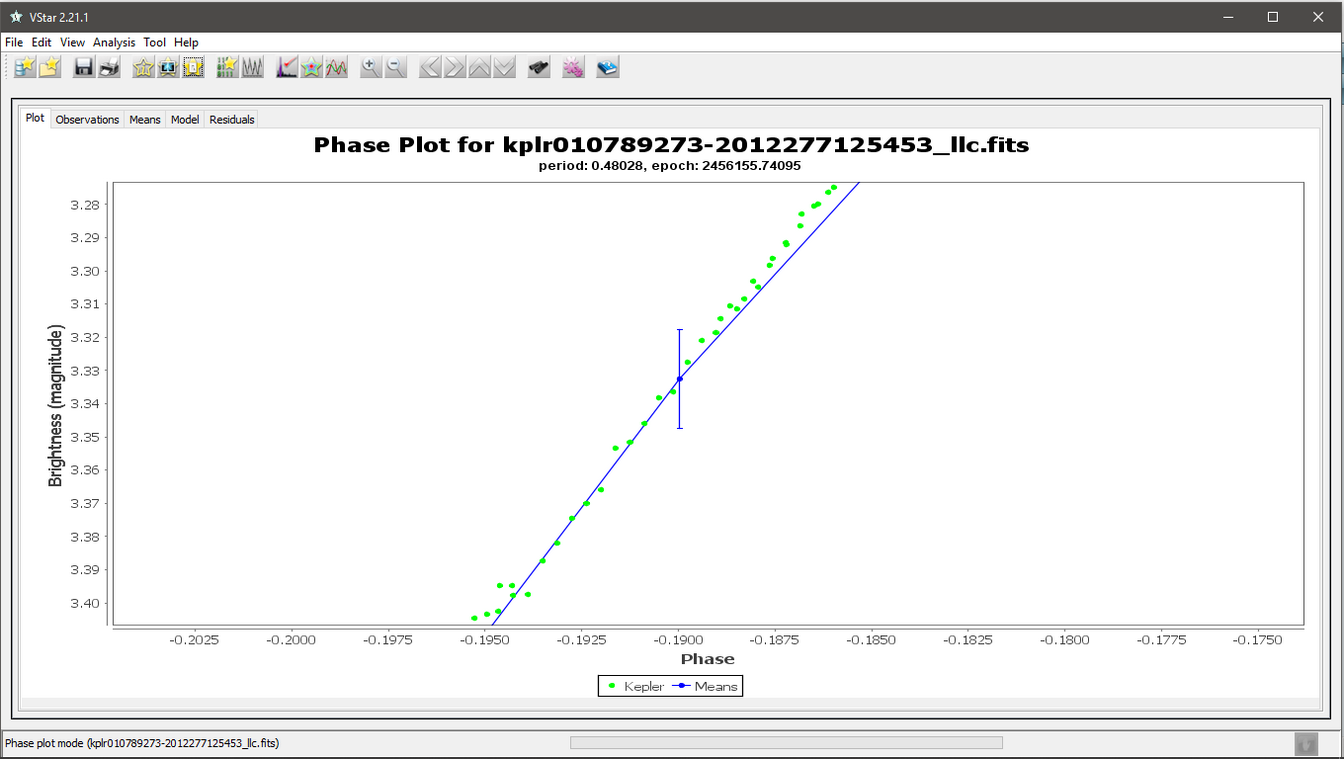Screen dimensions: 1344x759
Task: Open New Star from File icon
Action: pos(50,67)
